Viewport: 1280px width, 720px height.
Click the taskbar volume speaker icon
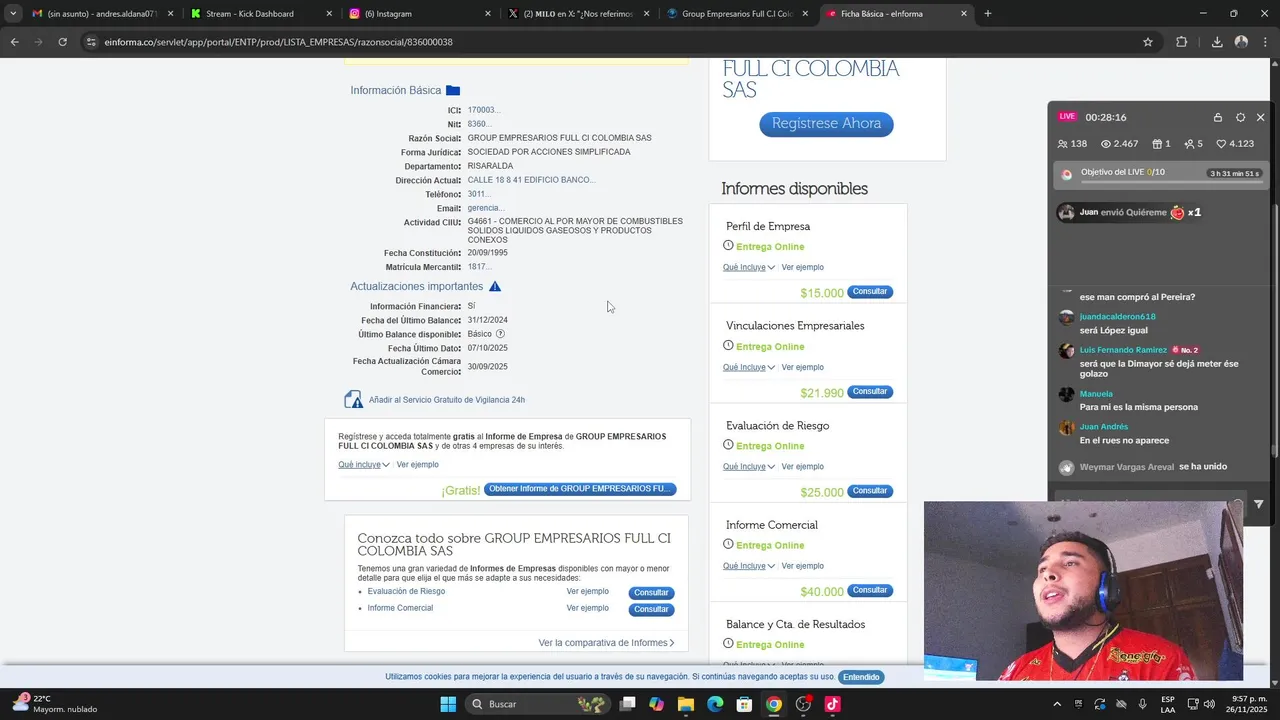(1208, 704)
